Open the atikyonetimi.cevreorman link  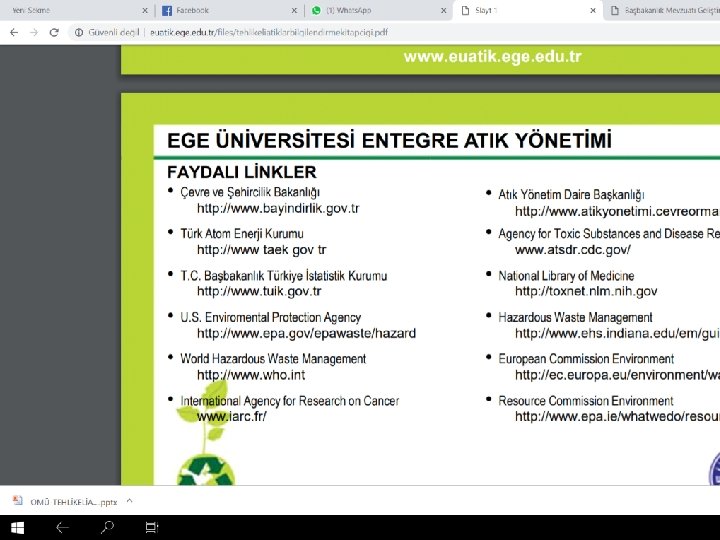pos(617,211)
